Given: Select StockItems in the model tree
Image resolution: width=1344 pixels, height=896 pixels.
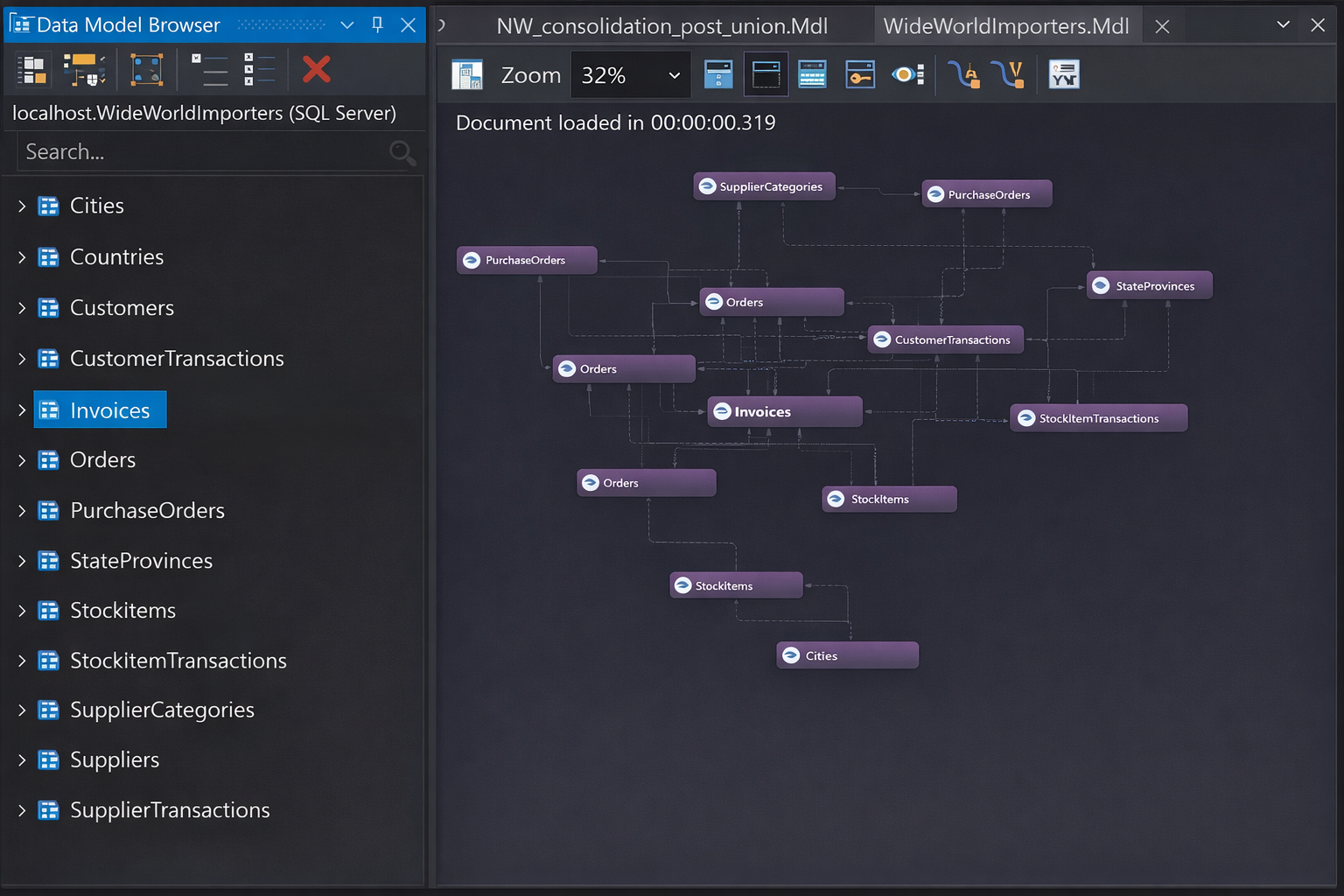Looking at the screenshot, I should coord(122,611).
